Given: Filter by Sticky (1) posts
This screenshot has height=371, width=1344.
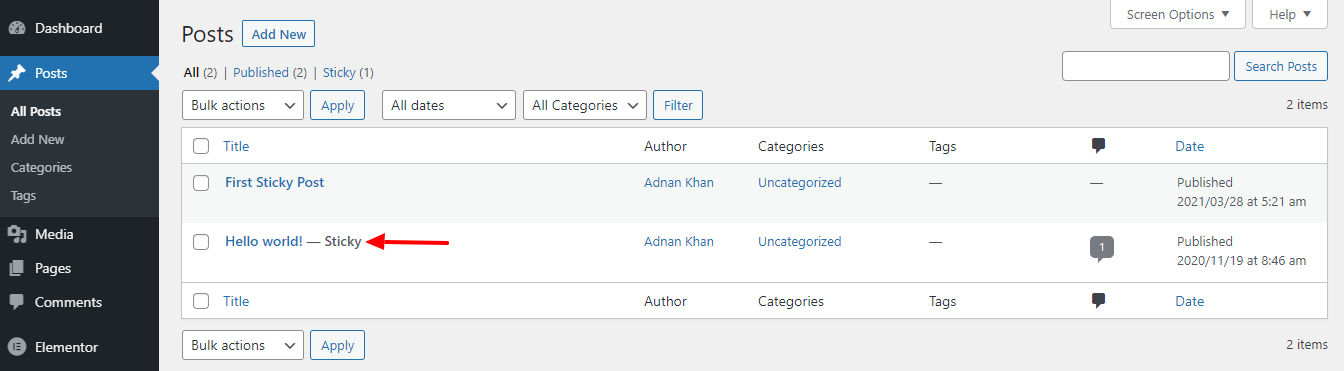Looking at the screenshot, I should coord(348,72).
